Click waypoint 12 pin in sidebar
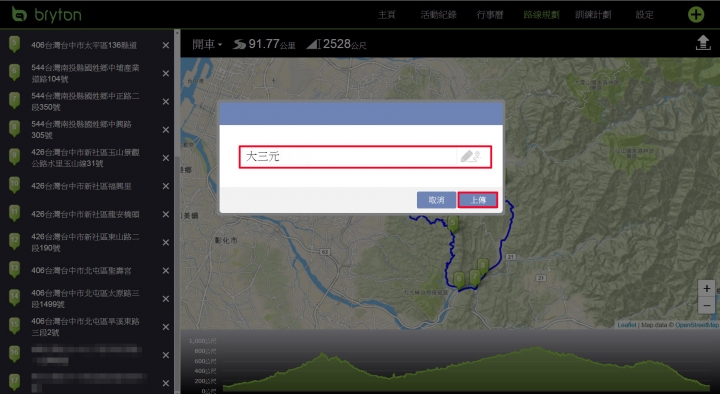 click(x=14, y=242)
